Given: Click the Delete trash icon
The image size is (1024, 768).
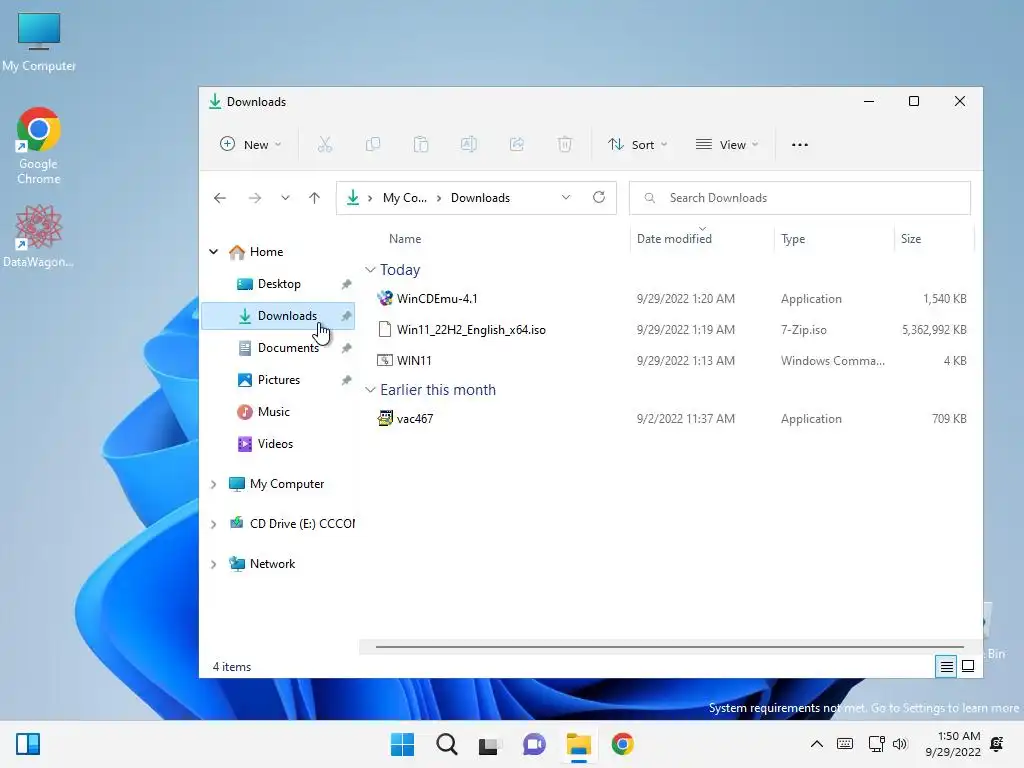Looking at the screenshot, I should tap(565, 144).
